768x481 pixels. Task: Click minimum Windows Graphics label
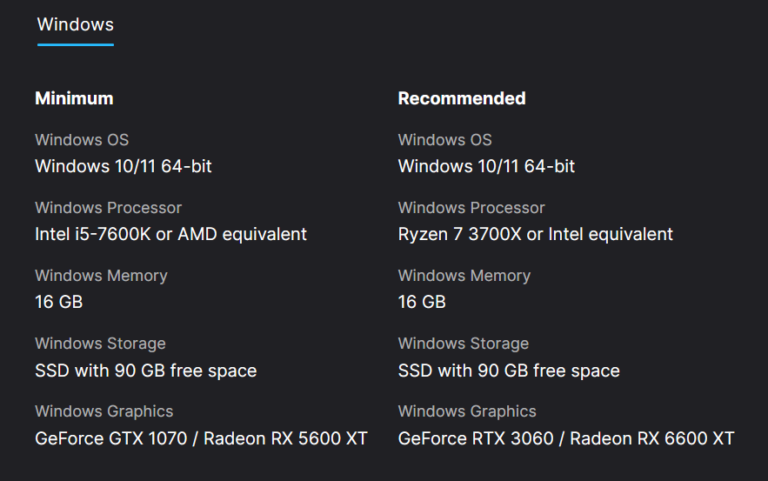(104, 411)
